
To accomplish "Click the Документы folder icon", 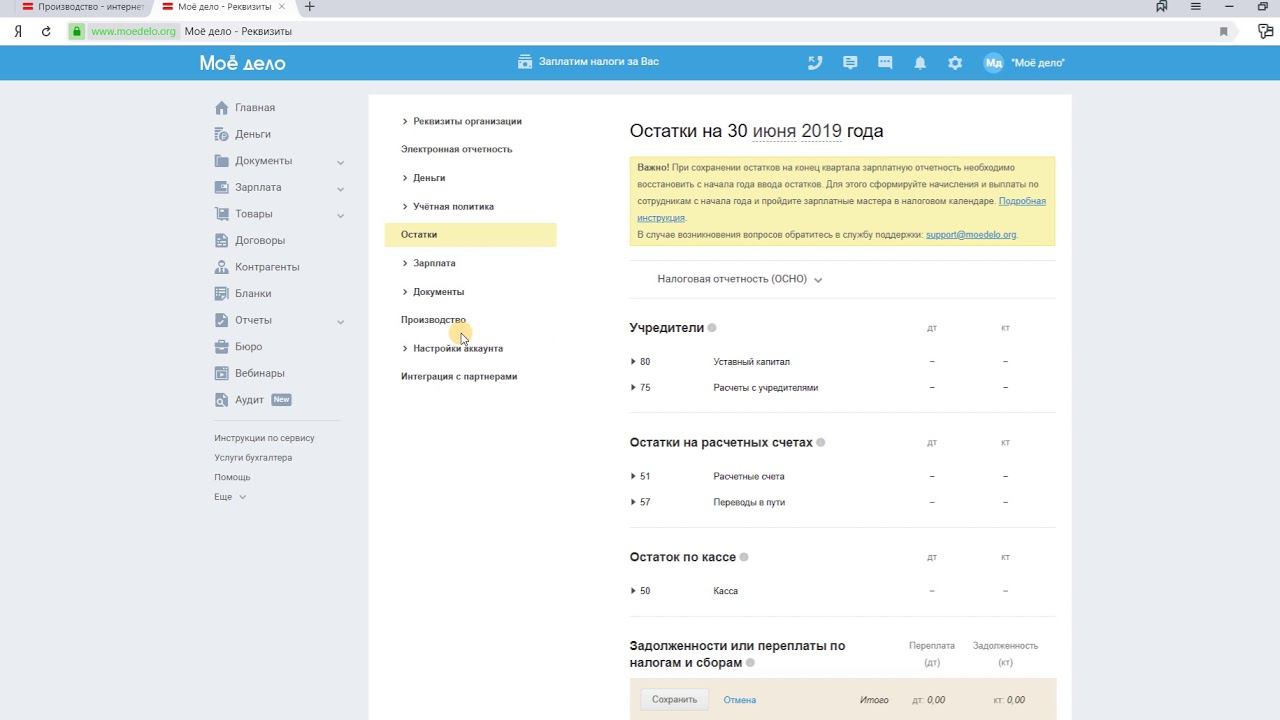I will click(222, 161).
